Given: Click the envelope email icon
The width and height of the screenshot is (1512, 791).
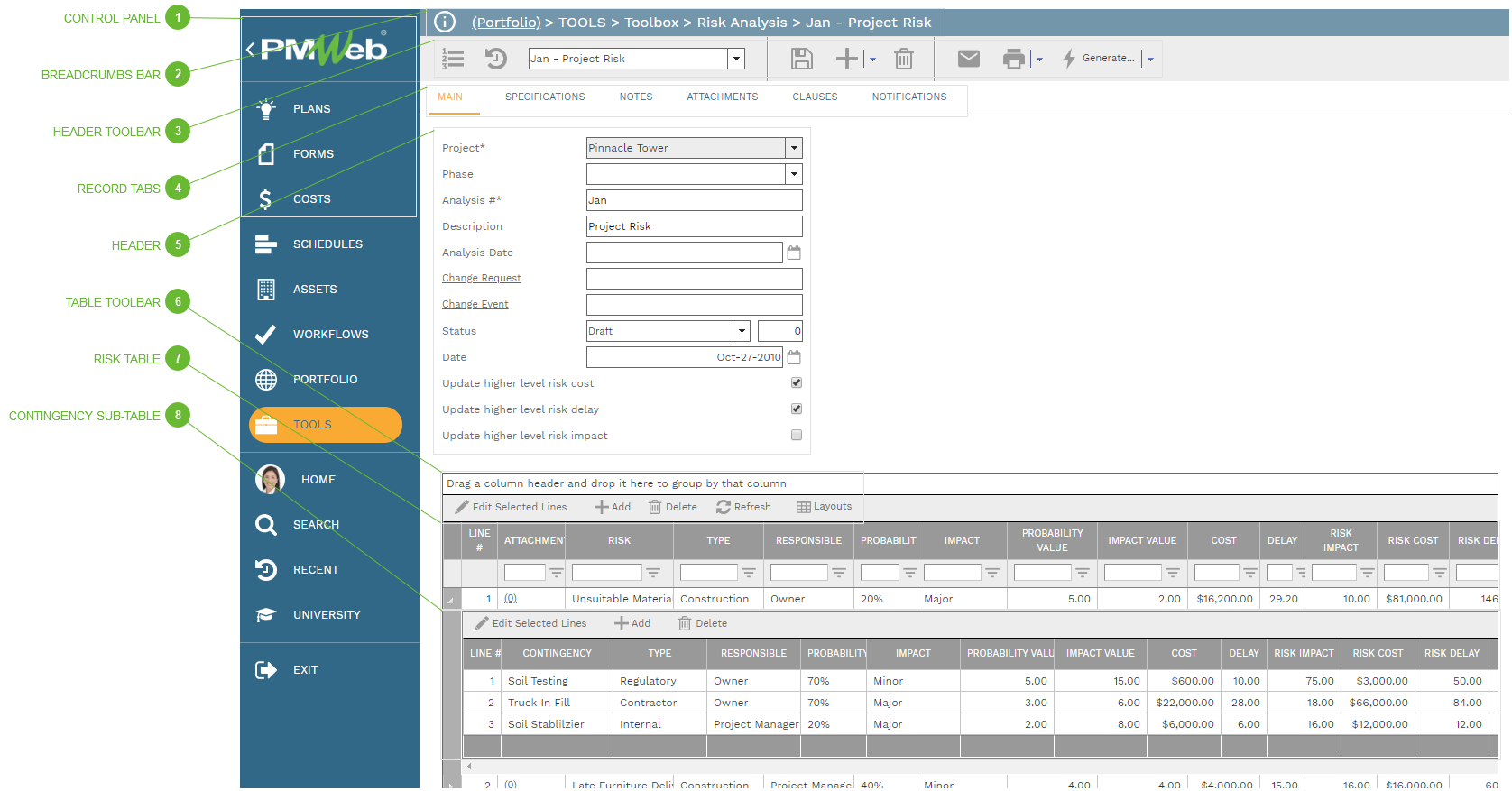Looking at the screenshot, I should [x=968, y=59].
